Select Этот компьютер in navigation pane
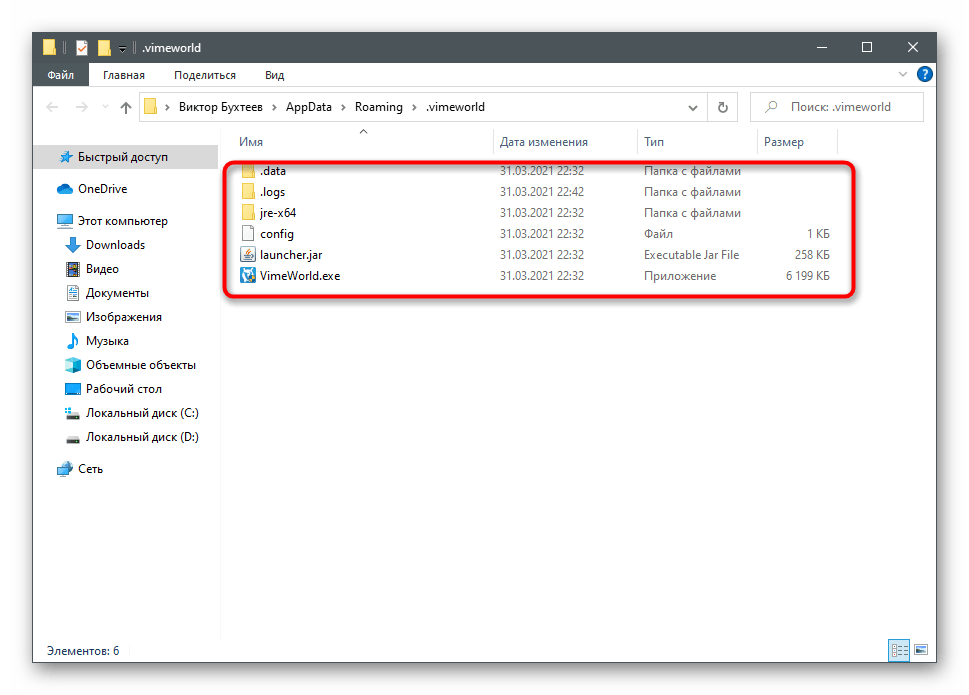 (x=122, y=221)
